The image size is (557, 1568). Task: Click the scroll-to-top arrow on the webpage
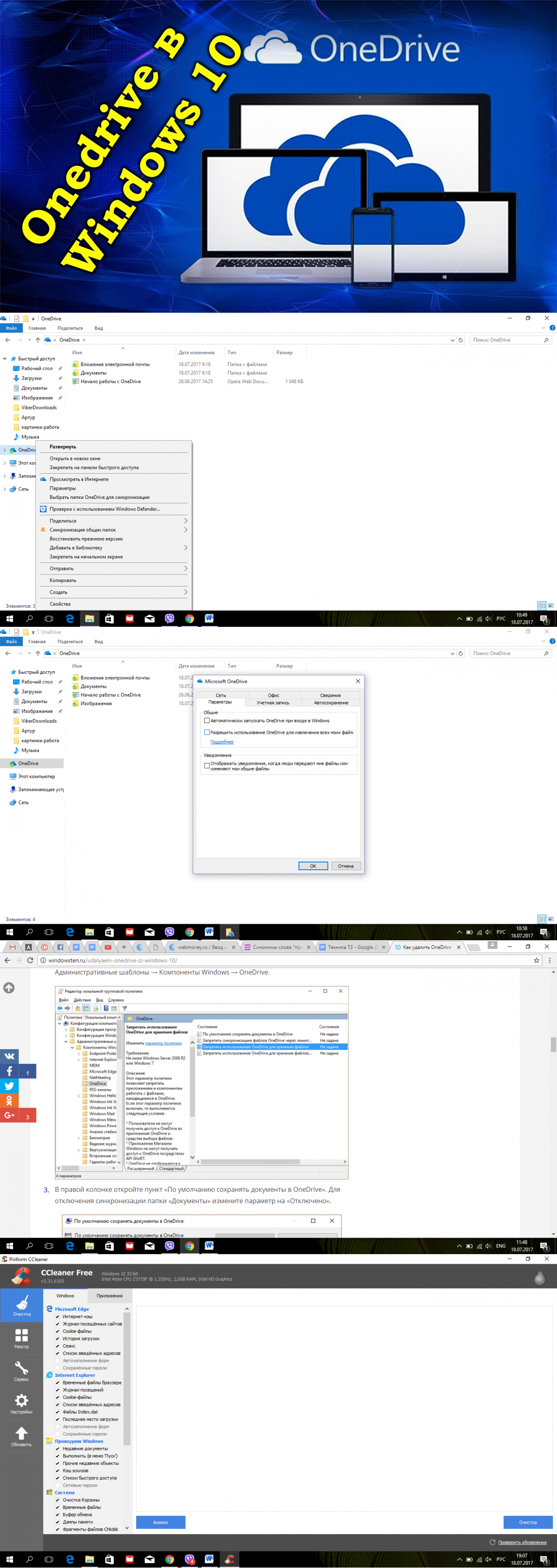tap(9, 988)
